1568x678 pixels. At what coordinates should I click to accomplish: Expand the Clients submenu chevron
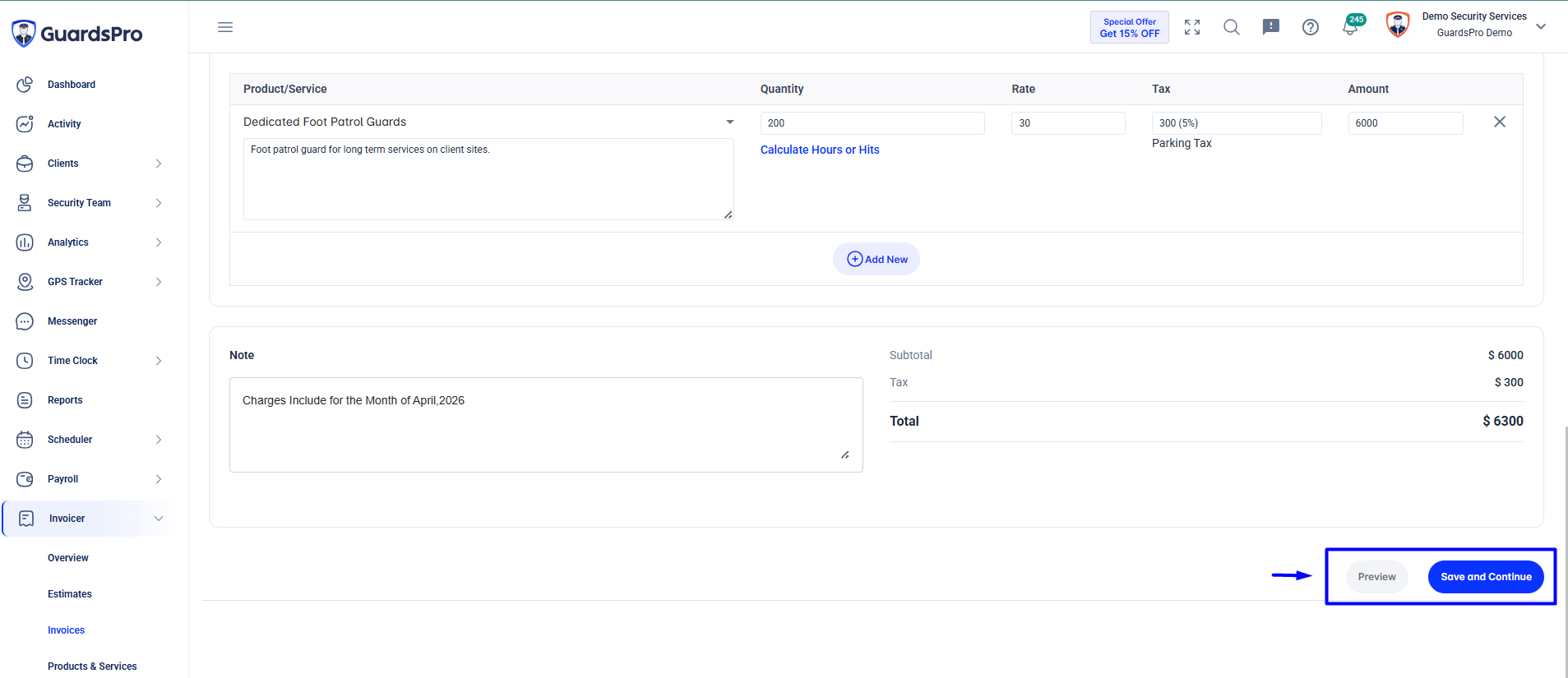coord(159,164)
